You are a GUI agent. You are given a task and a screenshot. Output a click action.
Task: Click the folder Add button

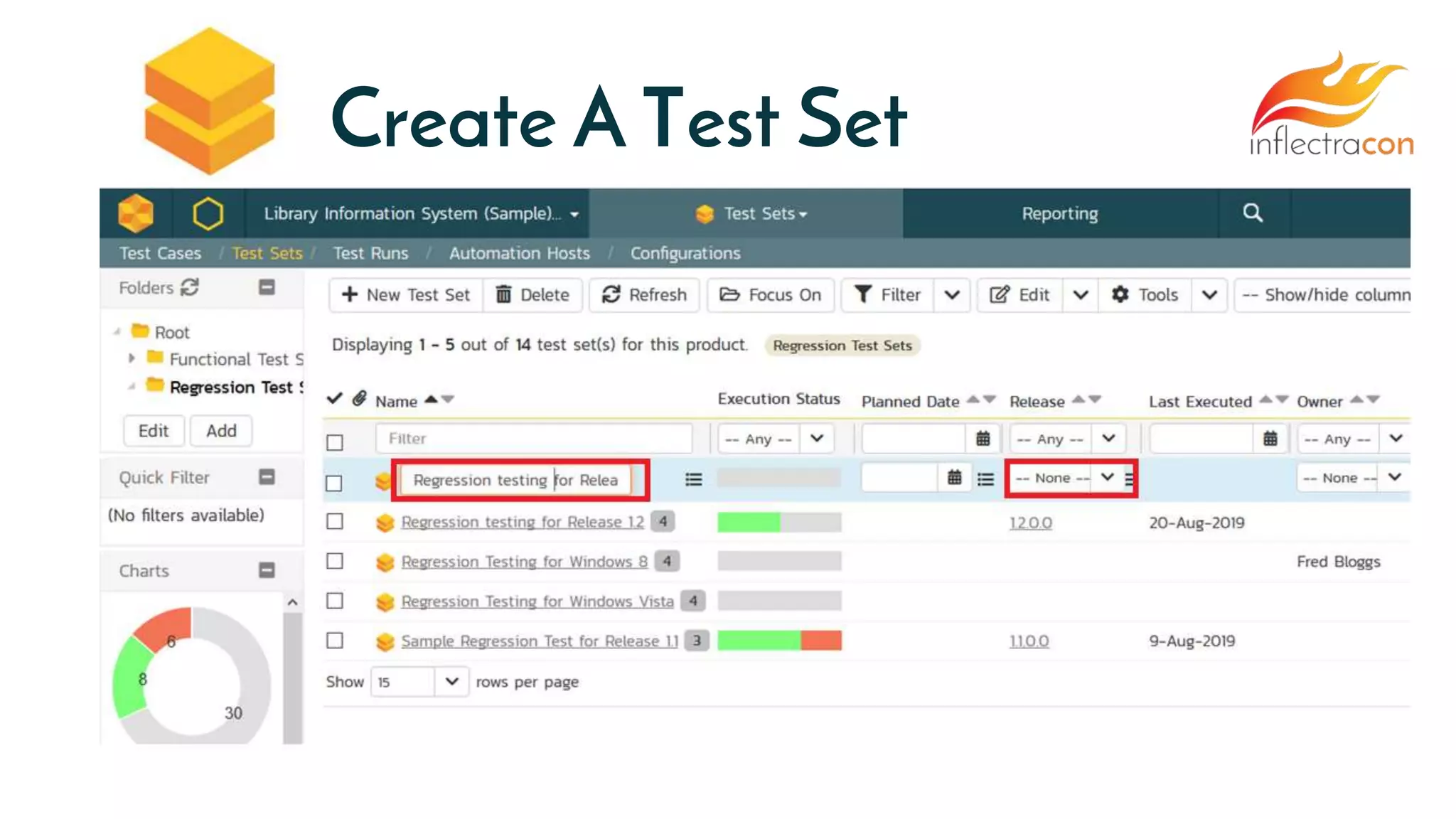click(221, 431)
